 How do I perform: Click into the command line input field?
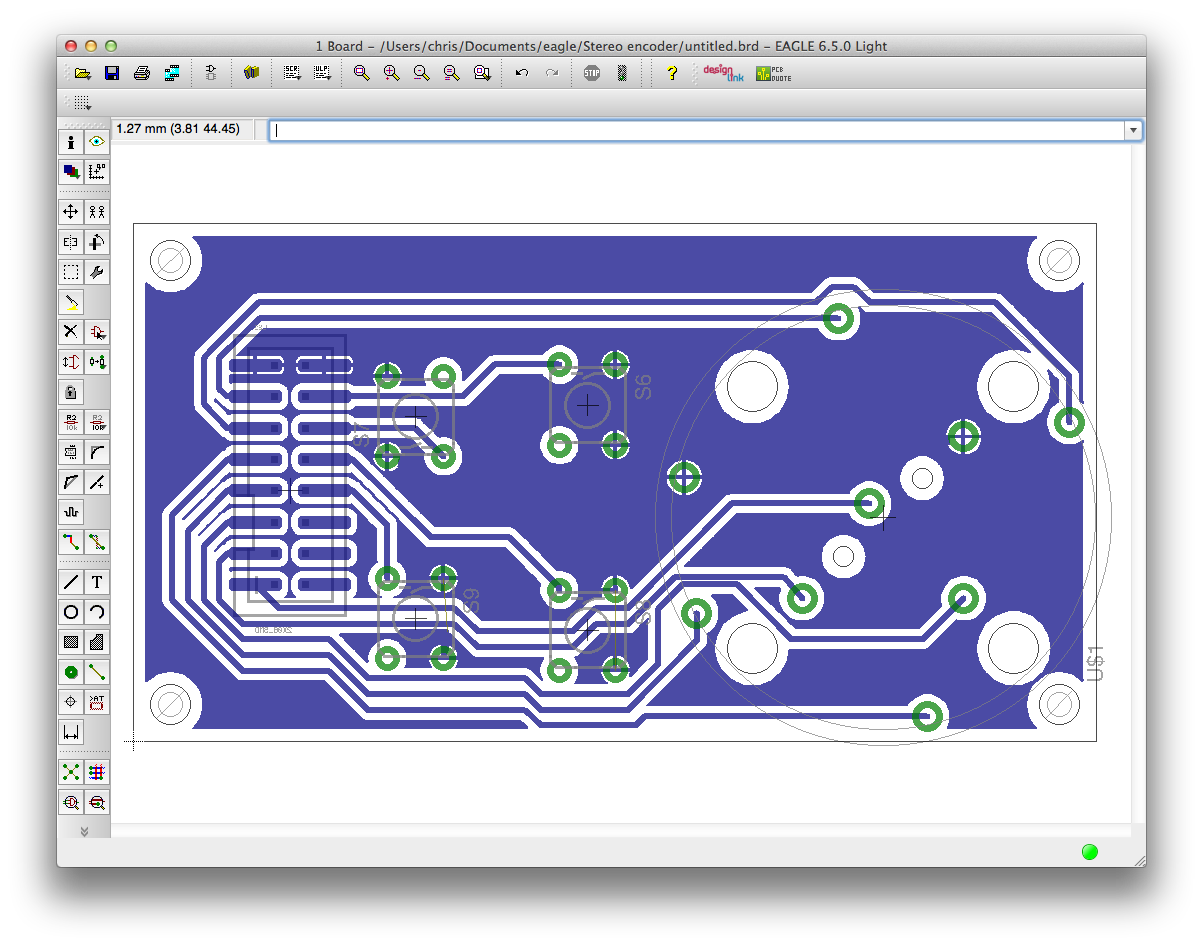700,130
